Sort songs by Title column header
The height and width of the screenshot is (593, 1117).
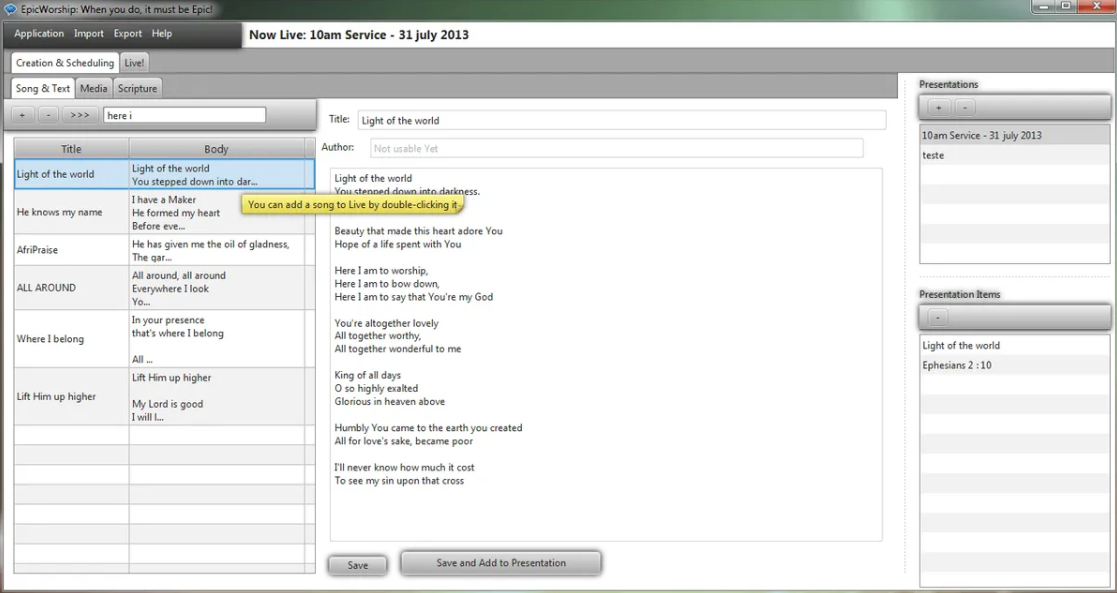(71, 149)
